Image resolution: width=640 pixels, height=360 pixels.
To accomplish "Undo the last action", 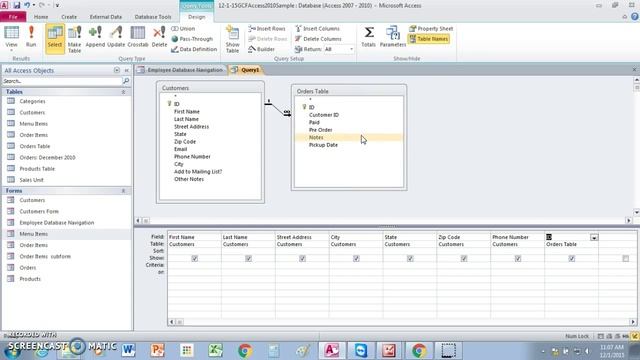I will point(27,5).
